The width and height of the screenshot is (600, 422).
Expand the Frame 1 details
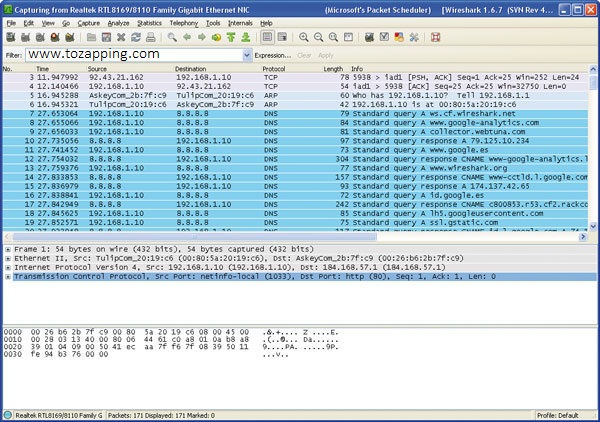8,249
